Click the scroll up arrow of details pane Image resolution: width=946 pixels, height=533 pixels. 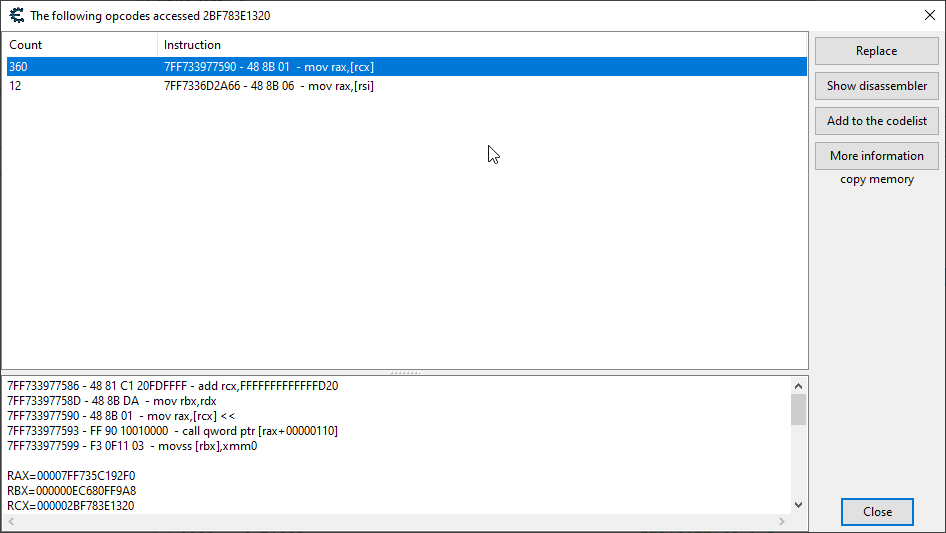(x=798, y=385)
